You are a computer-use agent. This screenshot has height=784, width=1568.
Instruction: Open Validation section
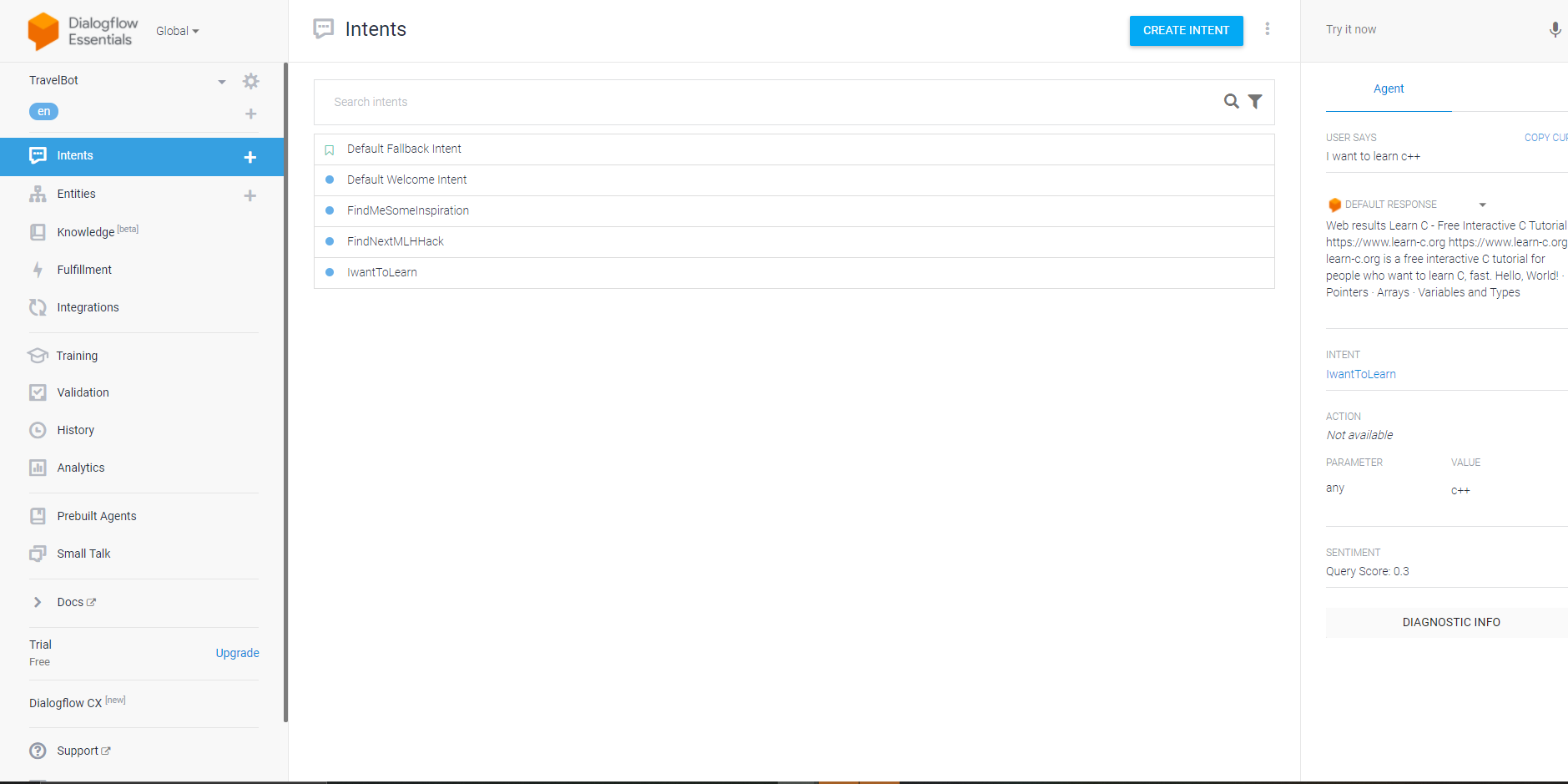click(x=83, y=392)
